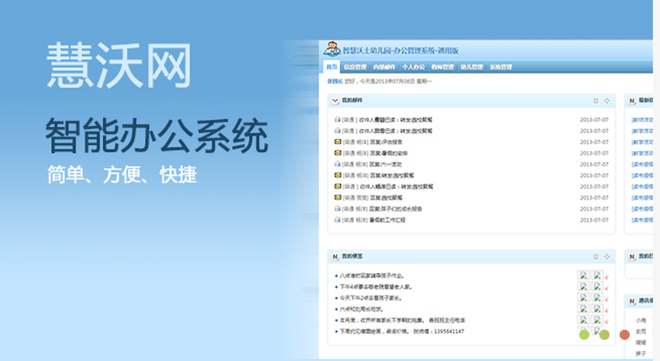660x361 pixels.
Task: Click the 张园长 user name link
Action: click(x=335, y=81)
